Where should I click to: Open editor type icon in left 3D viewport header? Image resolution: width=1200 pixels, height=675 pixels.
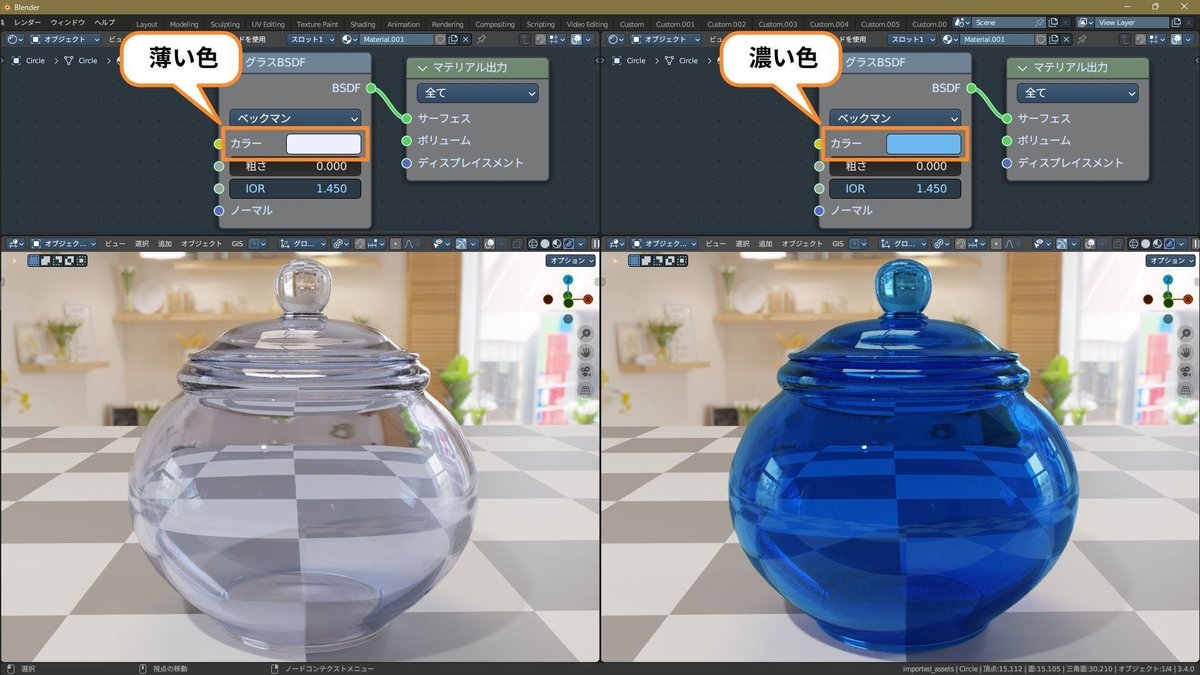(x=15, y=243)
